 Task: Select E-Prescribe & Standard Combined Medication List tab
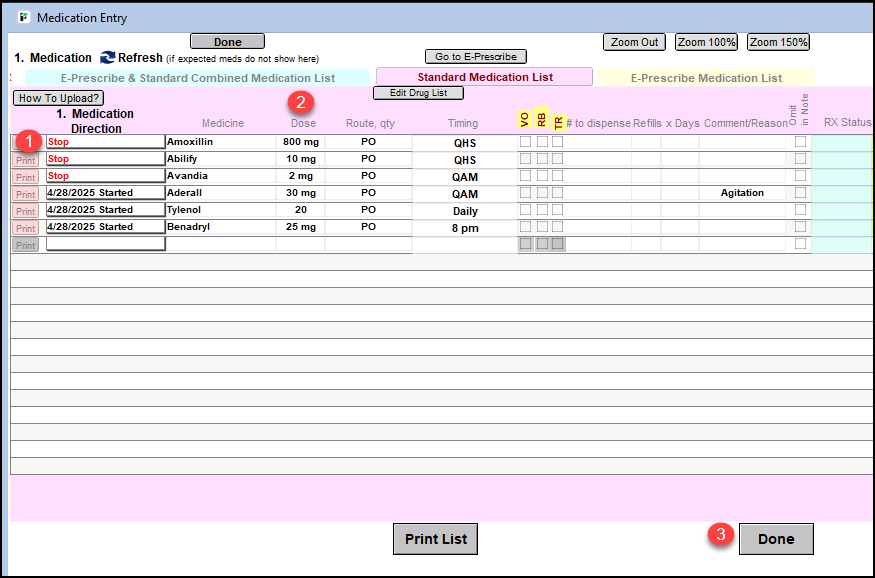tap(197, 77)
